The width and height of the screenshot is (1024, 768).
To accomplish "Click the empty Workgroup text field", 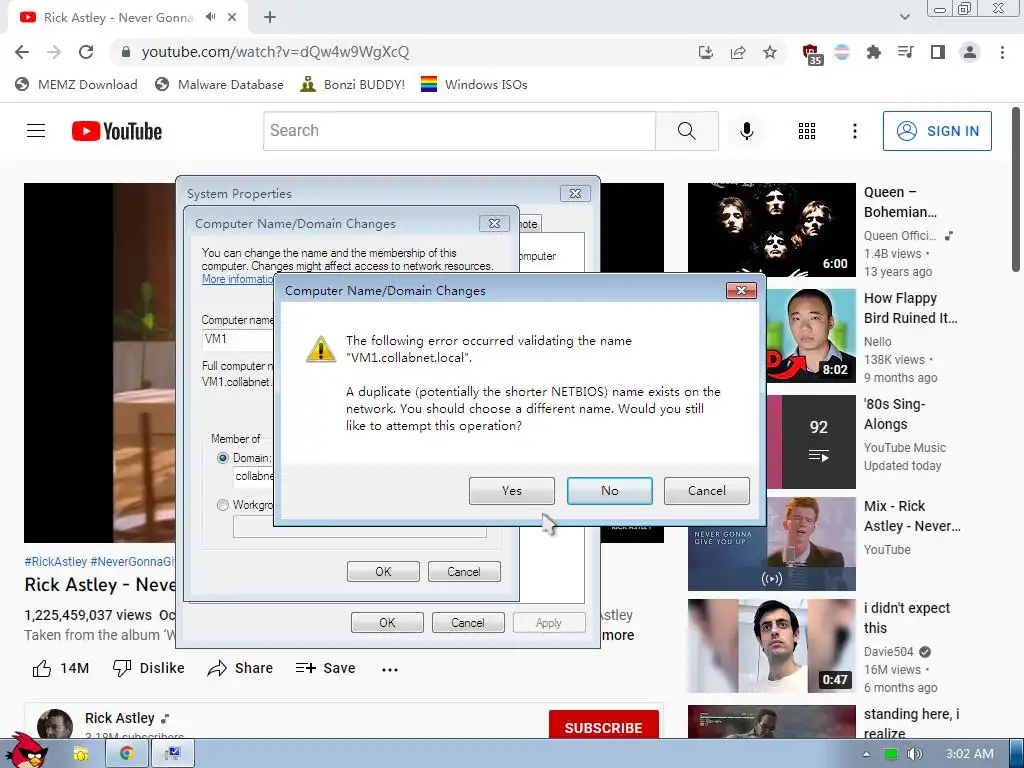I will click(x=359, y=527).
